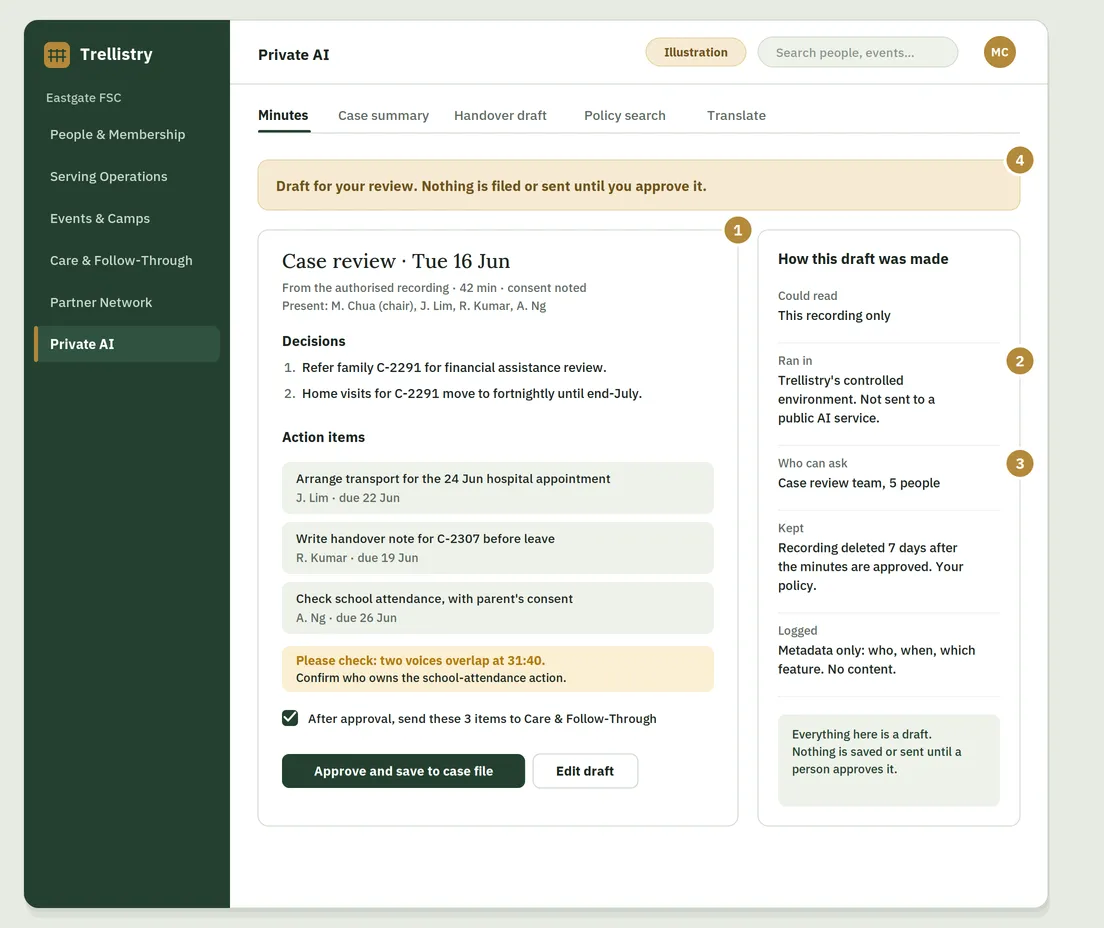Image resolution: width=1104 pixels, height=928 pixels.
Task: Click the 'Draft for your review' banner text
Action: pos(491,186)
